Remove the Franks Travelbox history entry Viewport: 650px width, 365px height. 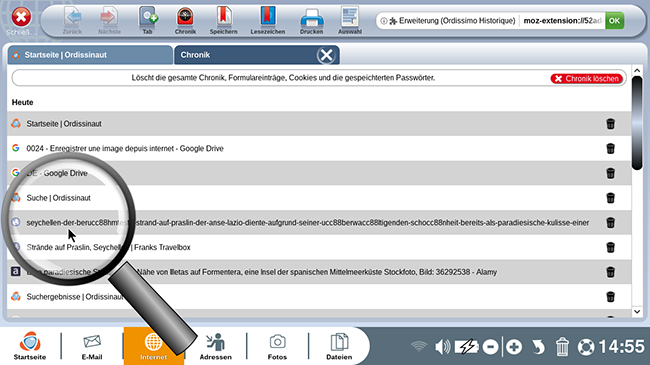point(610,247)
